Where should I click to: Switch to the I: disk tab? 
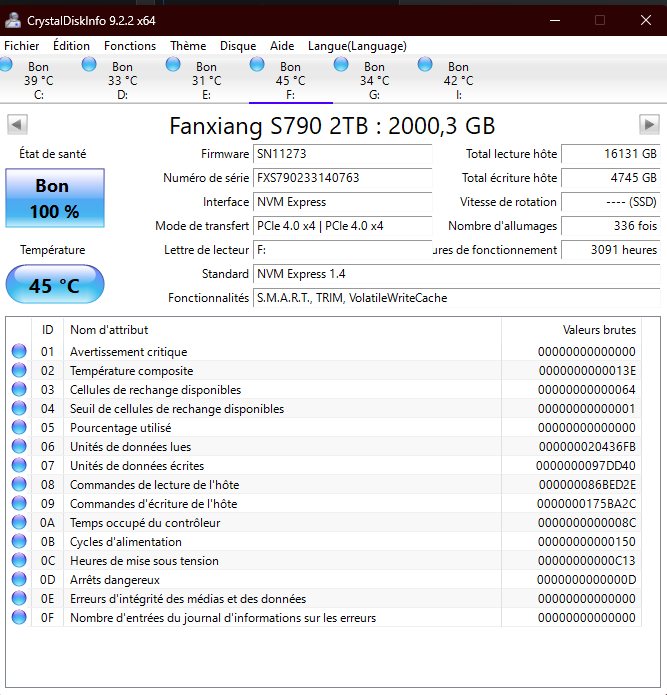(x=458, y=80)
